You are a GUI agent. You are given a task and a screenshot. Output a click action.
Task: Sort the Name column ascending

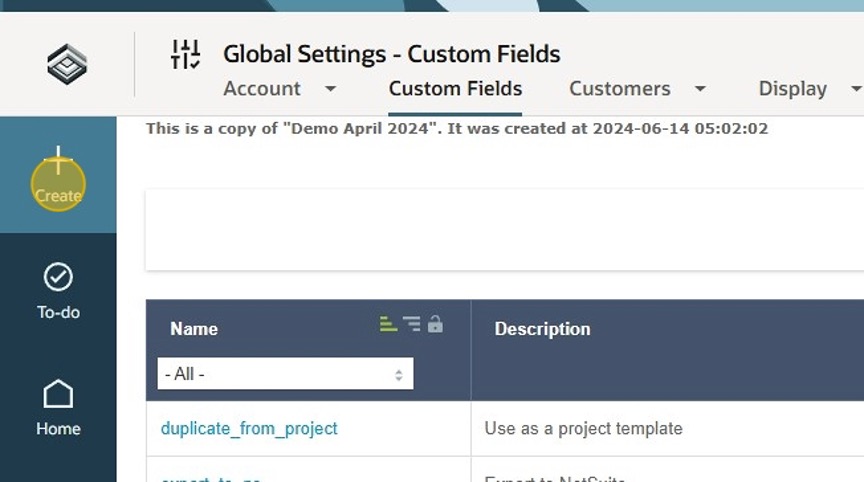tap(389, 324)
